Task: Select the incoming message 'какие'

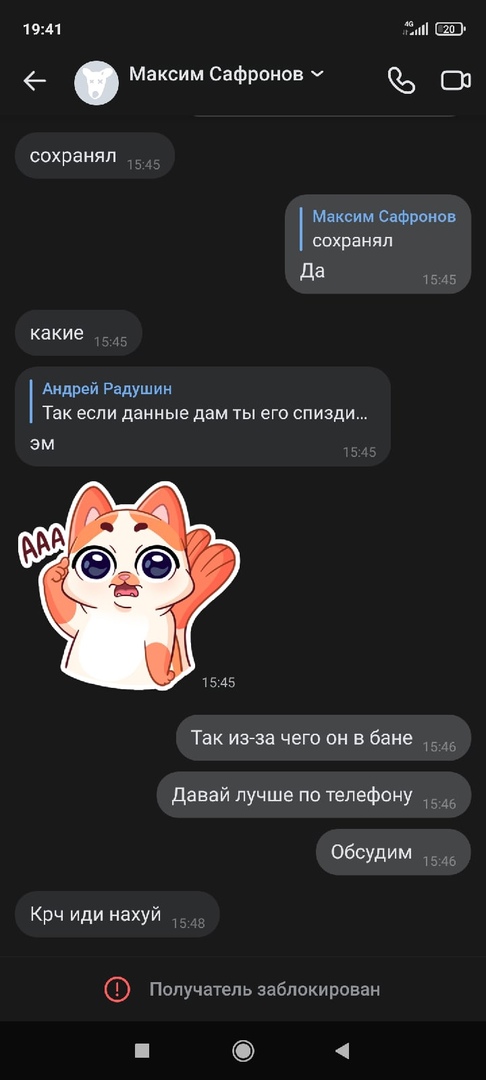Action: point(78,333)
